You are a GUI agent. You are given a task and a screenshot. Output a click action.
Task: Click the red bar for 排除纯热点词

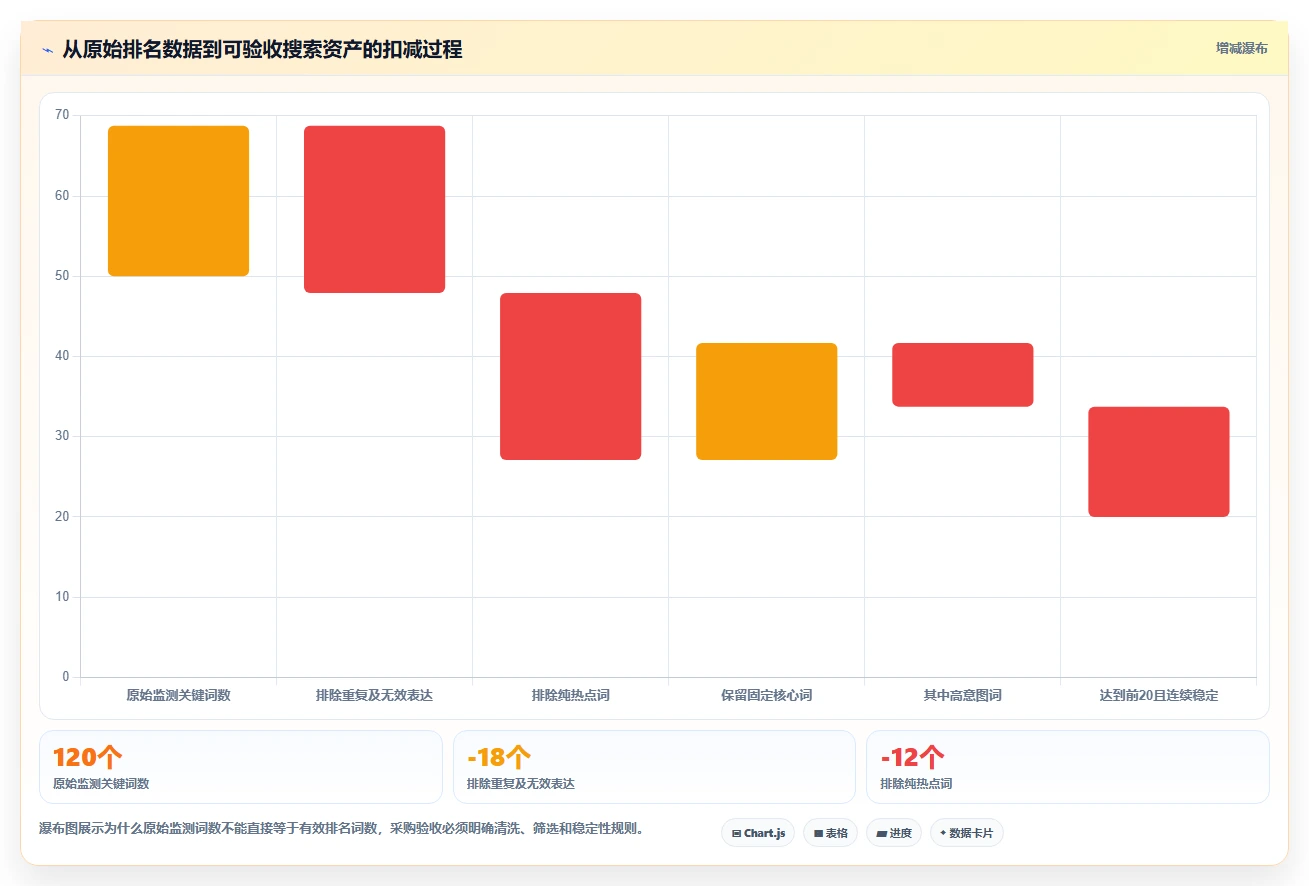pyautogui.click(x=570, y=376)
